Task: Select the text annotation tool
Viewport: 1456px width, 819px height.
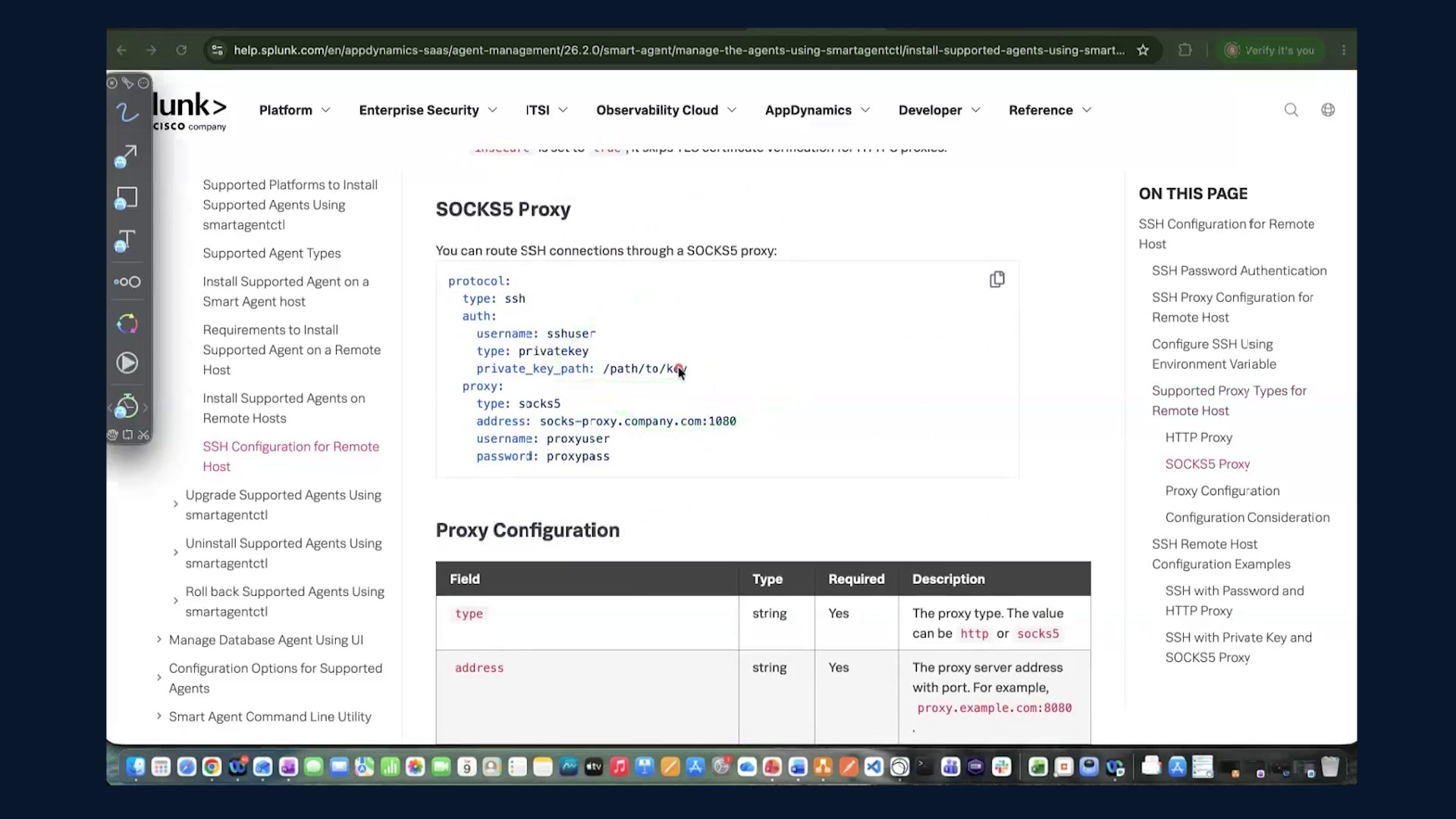Action: [x=126, y=240]
